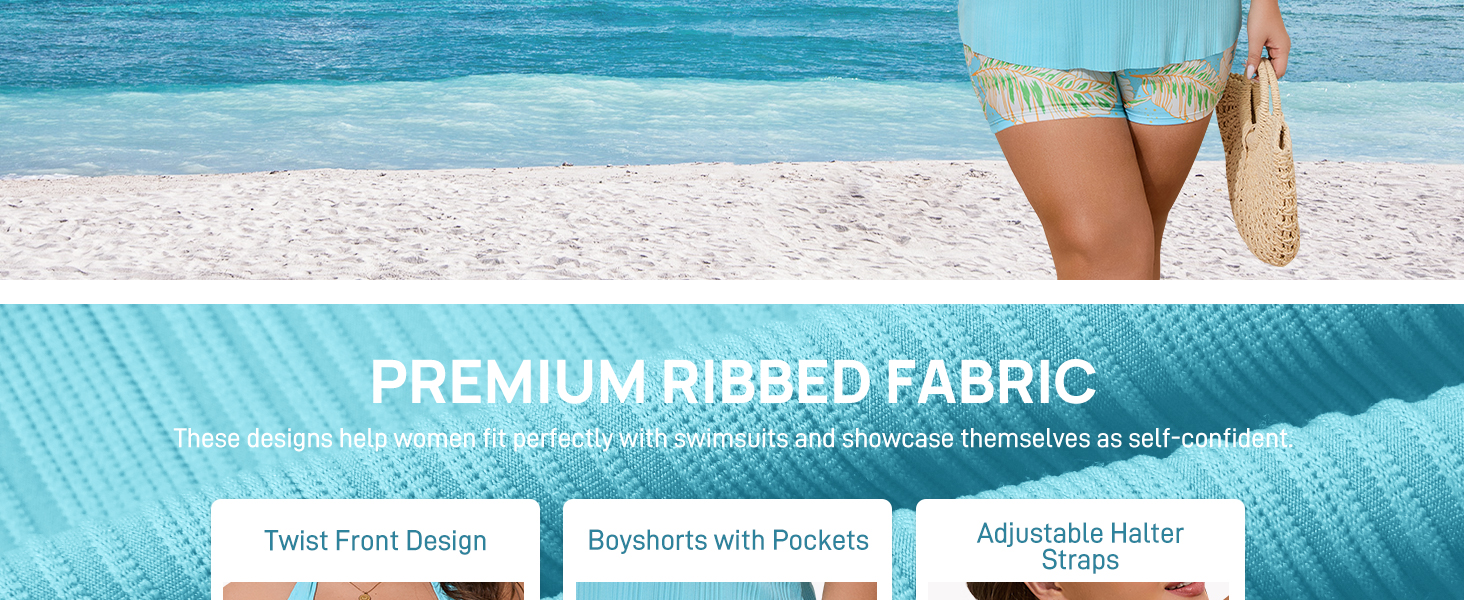
Task: Open the Twist Front Design title
Action: click(375, 541)
